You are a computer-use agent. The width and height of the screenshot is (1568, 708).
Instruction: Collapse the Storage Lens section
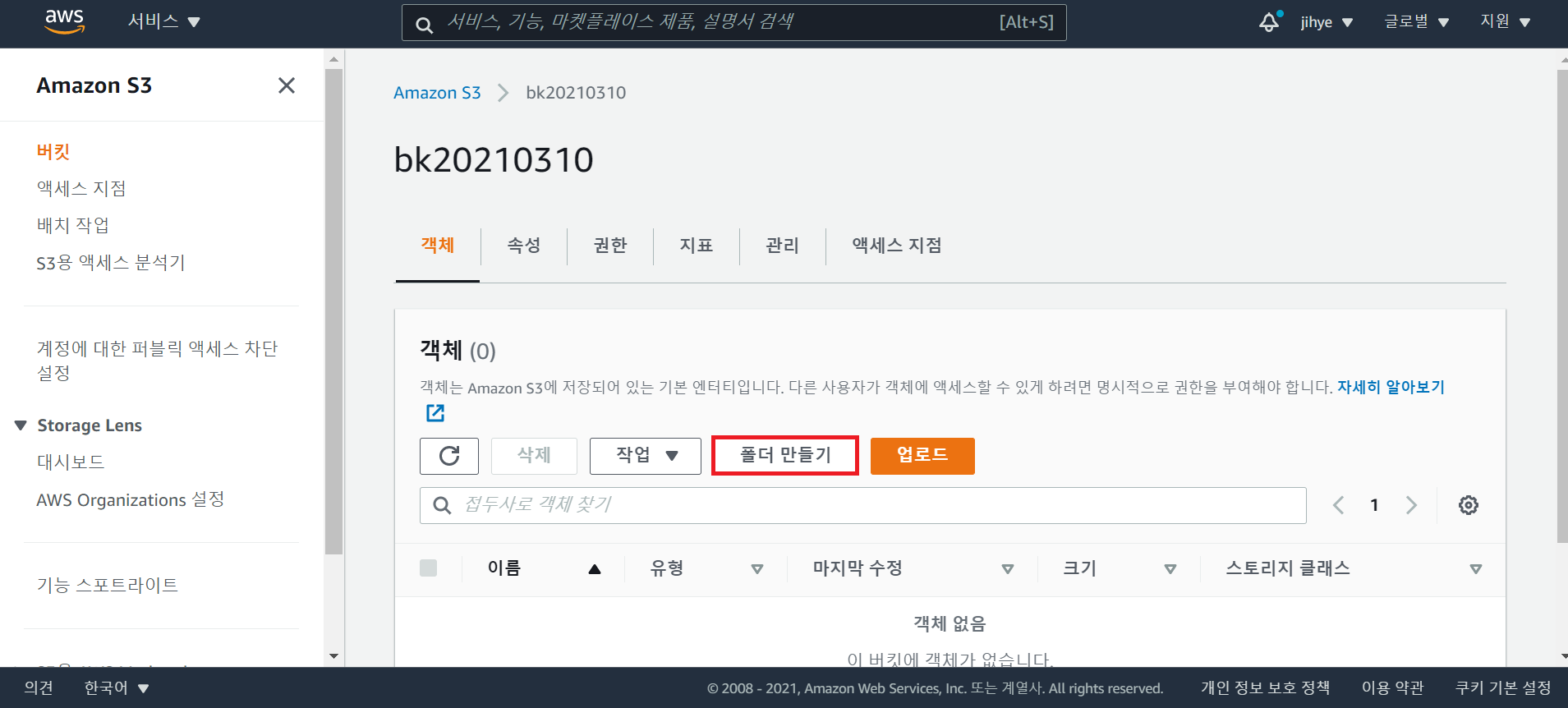point(21,425)
